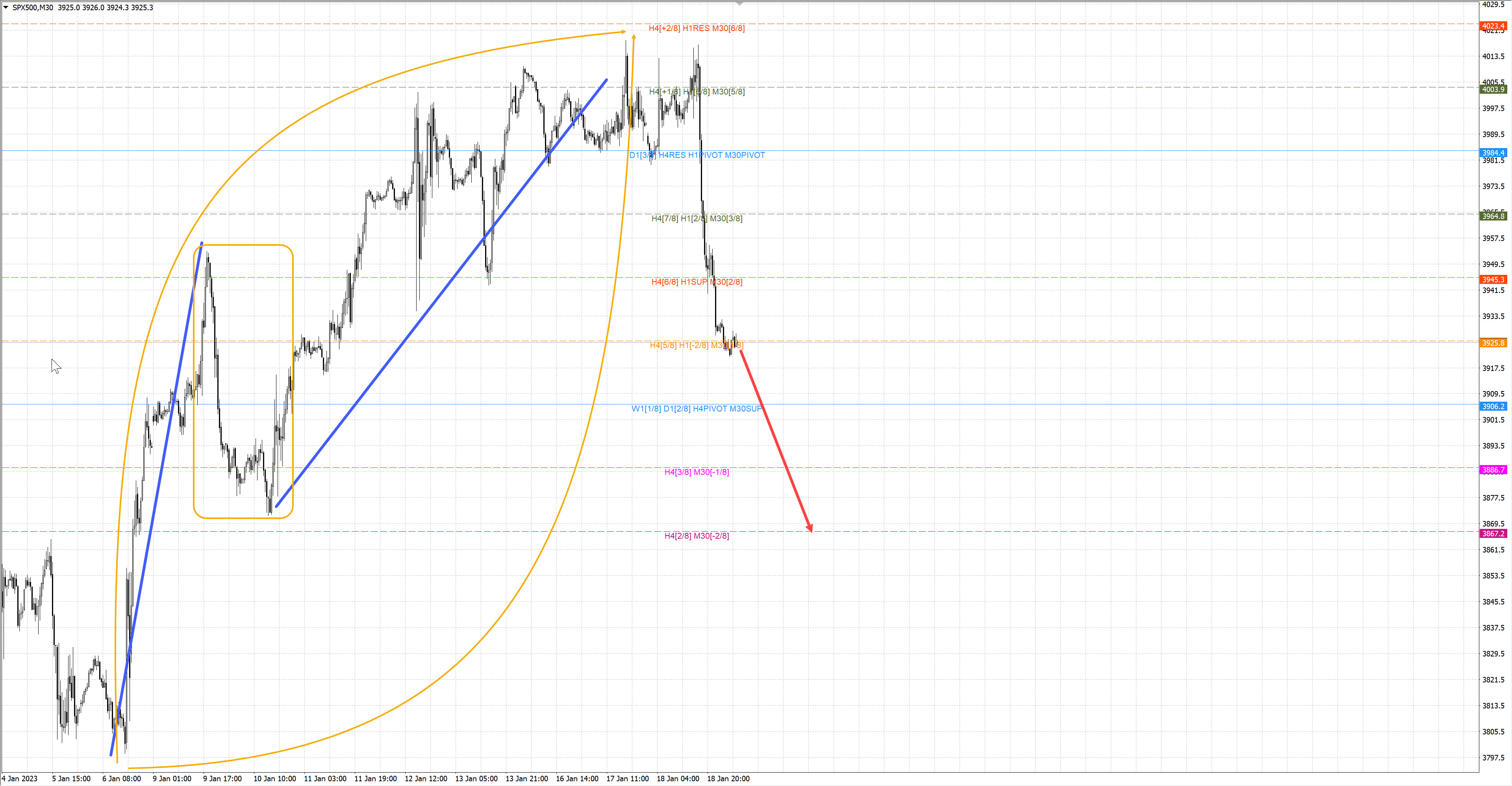Select the orange rounded rectangle shape
Image resolution: width=1512 pixels, height=786 pixels.
pyautogui.click(x=244, y=245)
